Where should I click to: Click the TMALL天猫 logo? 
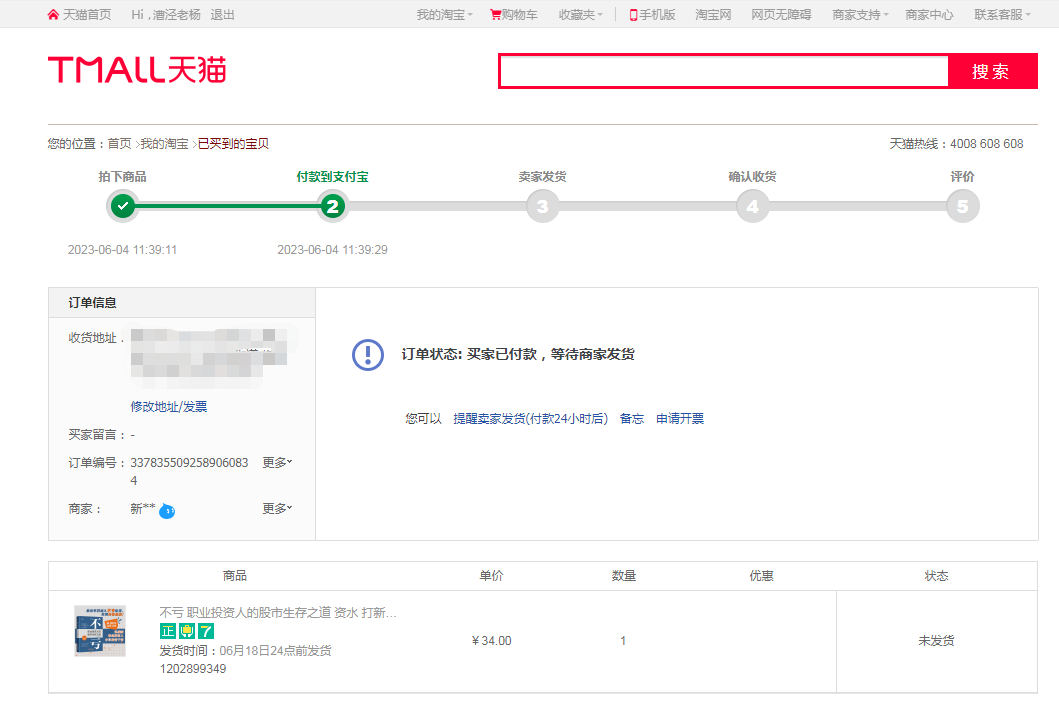point(137,70)
